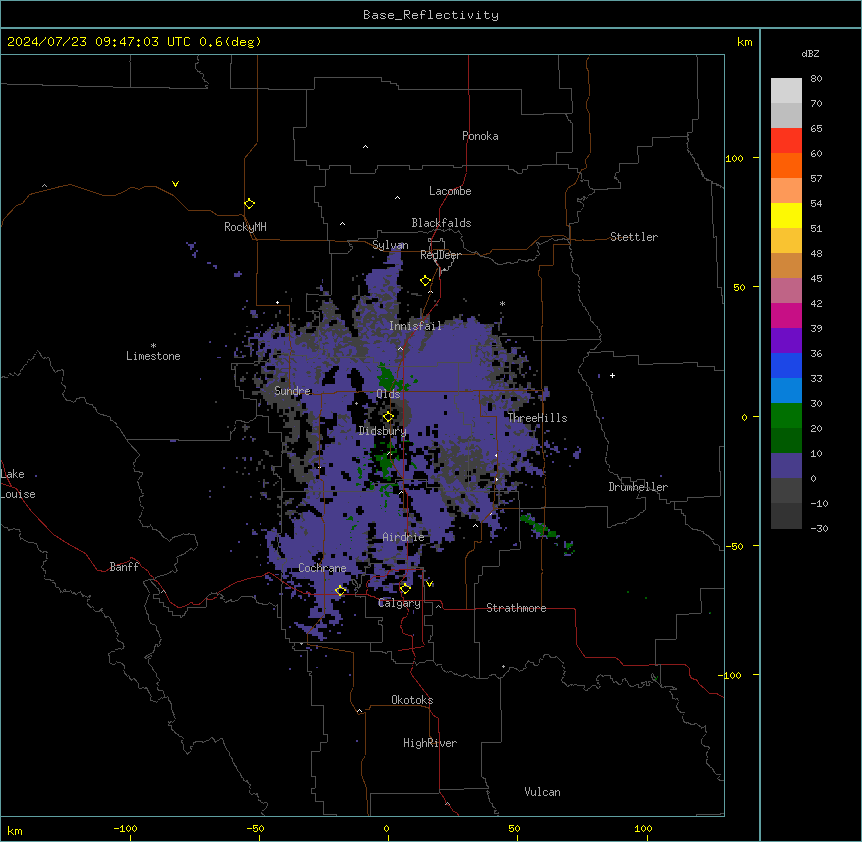Click the yellow diamond marker below Cochrane
This screenshot has width=862, height=842.
[340, 591]
